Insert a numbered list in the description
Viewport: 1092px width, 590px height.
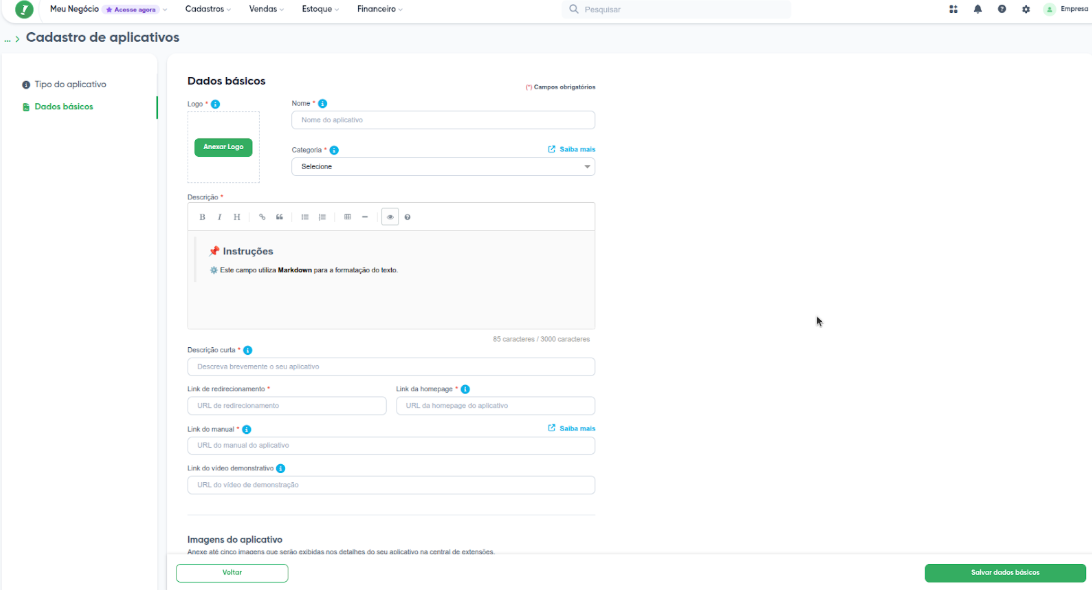click(x=322, y=217)
